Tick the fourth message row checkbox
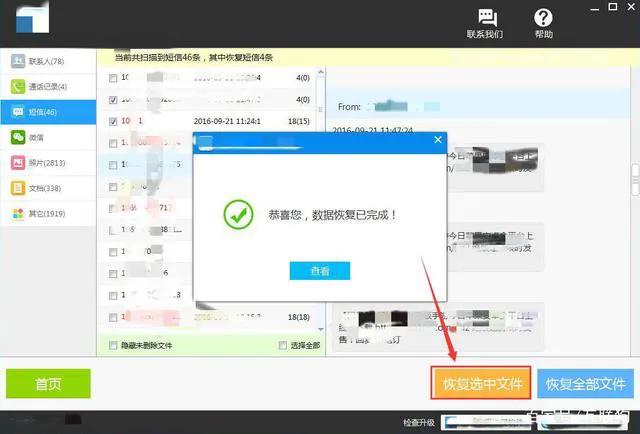The height and width of the screenshot is (434, 640). pyautogui.click(x=113, y=143)
